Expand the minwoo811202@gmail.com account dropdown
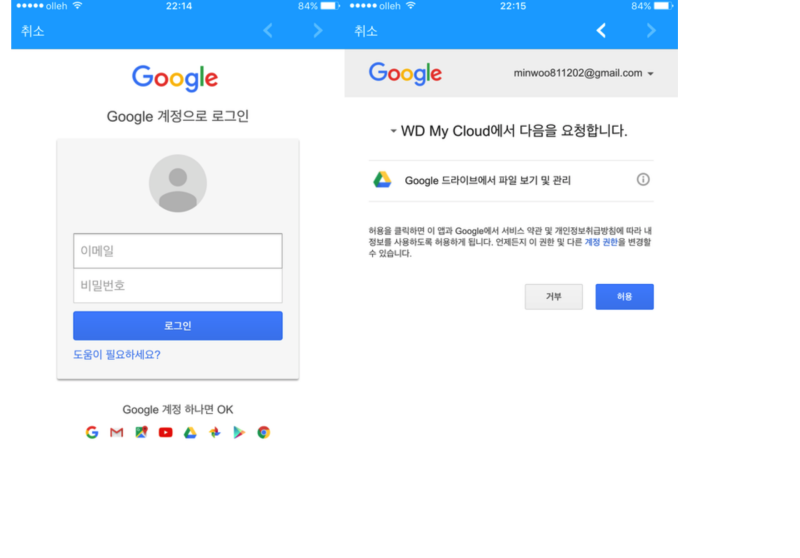Image resolution: width=800 pixels, height=558 pixels. [651, 74]
